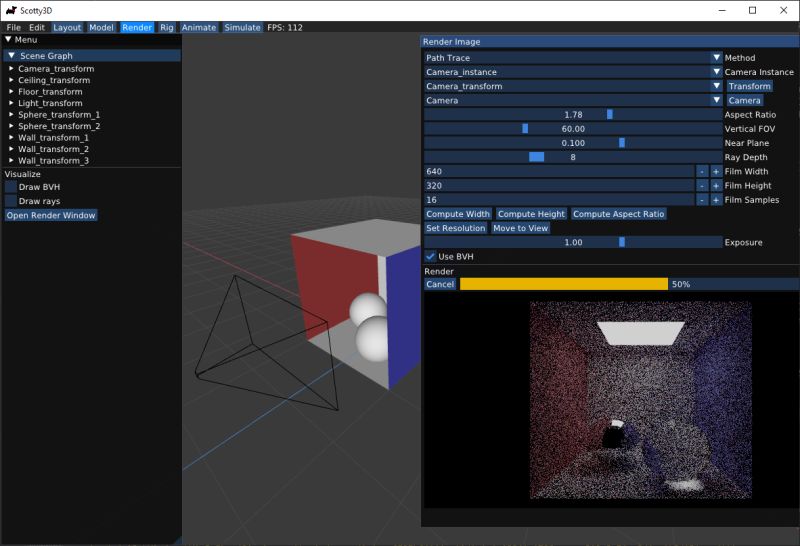Click the Film Width input field
The width and height of the screenshot is (800, 546).
559,171
